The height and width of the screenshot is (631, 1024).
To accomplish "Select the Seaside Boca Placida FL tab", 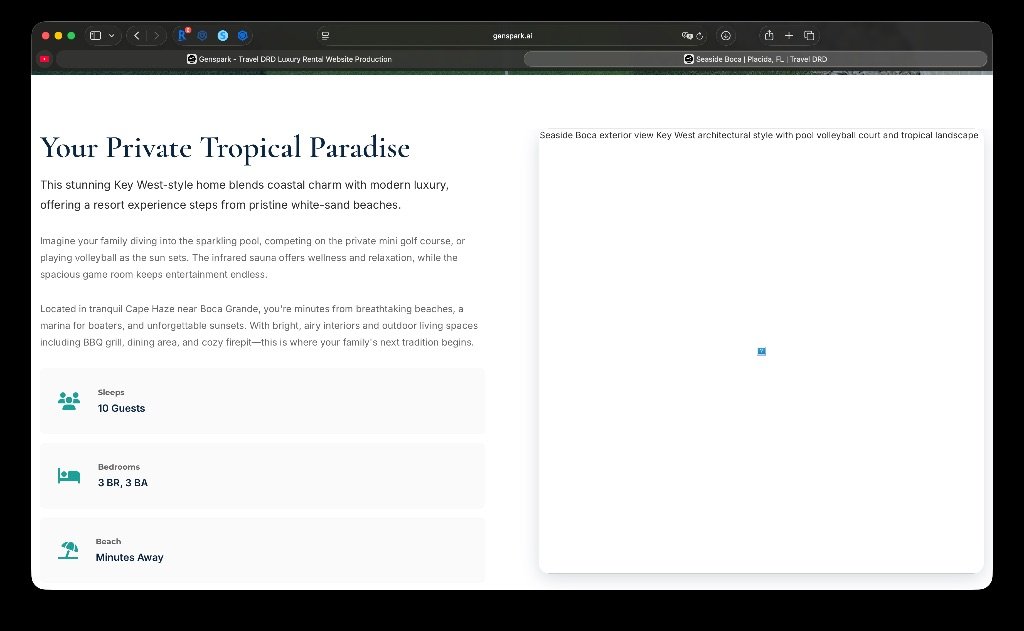I will 755,59.
